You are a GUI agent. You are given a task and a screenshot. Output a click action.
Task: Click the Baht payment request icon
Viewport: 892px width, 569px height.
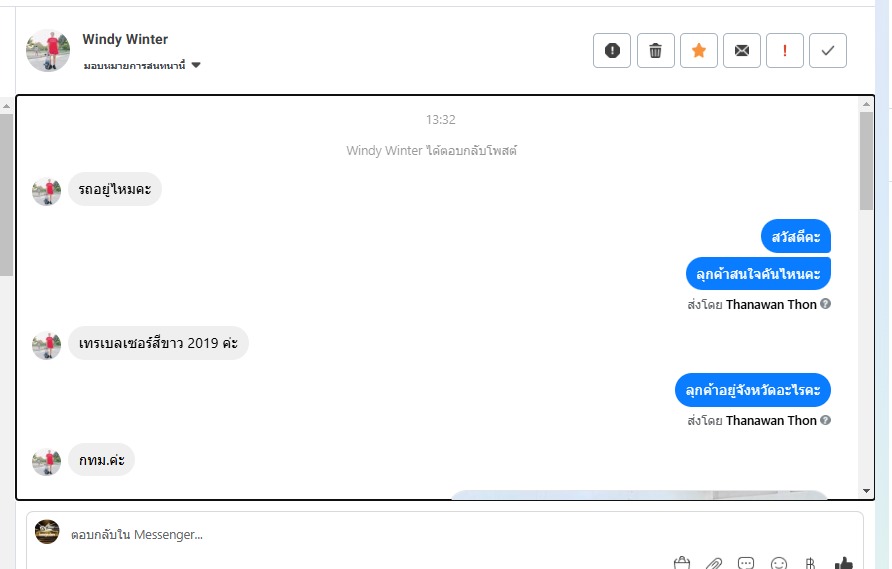coord(810,563)
